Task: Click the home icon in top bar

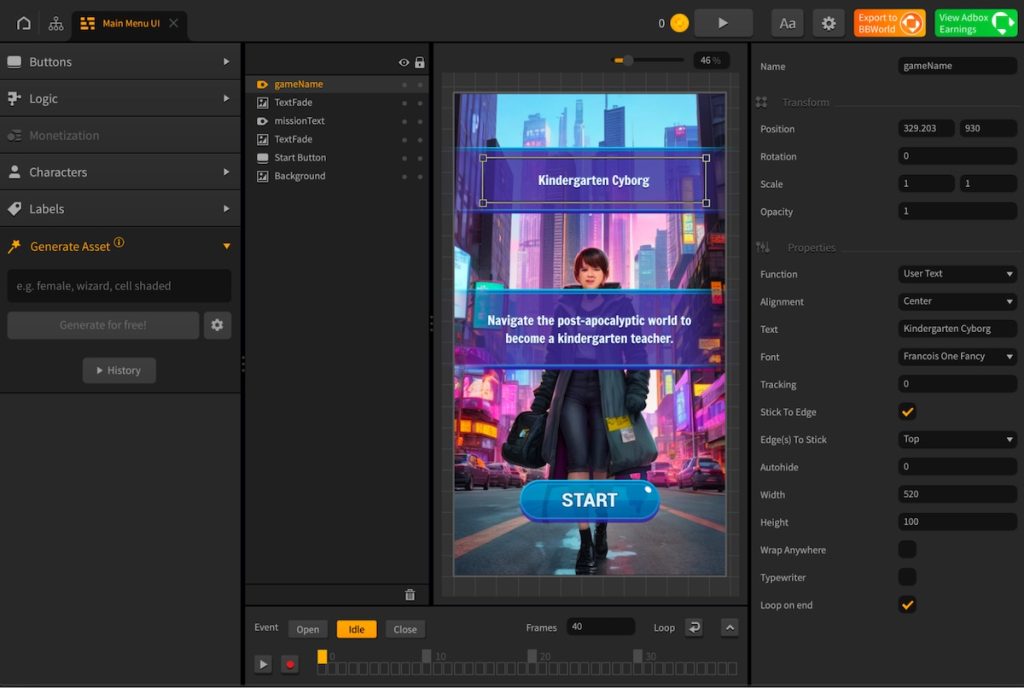Action: coord(24,23)
